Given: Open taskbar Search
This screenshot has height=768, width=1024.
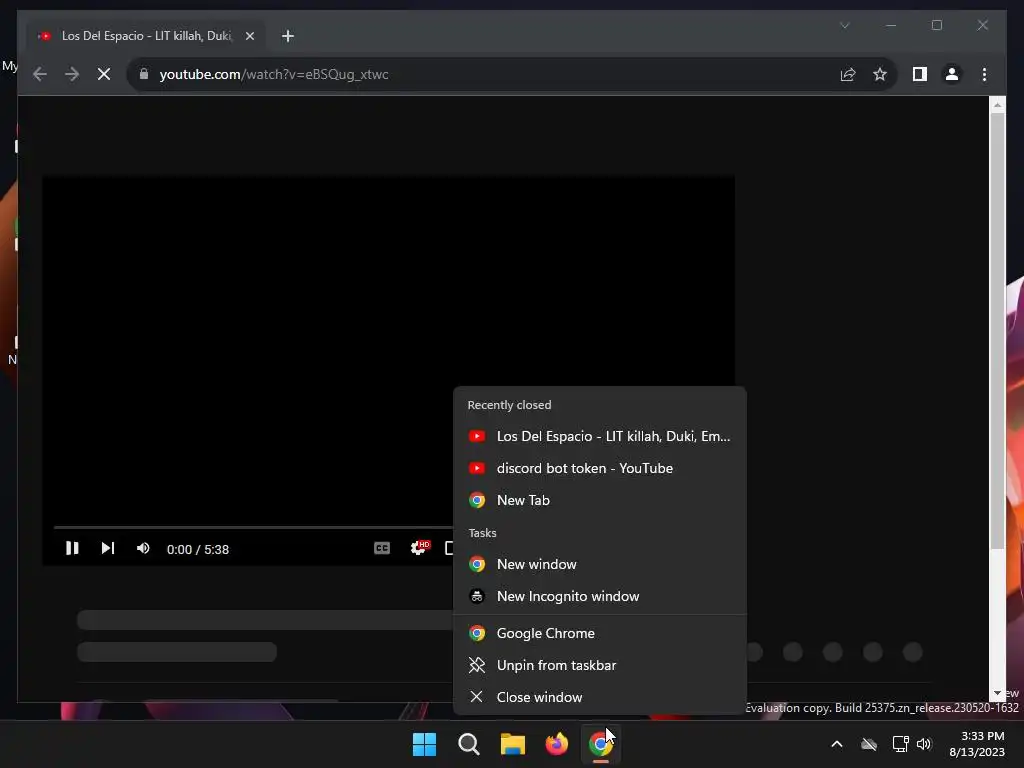Looking at the screenshot, I should [x=468, y=744].
